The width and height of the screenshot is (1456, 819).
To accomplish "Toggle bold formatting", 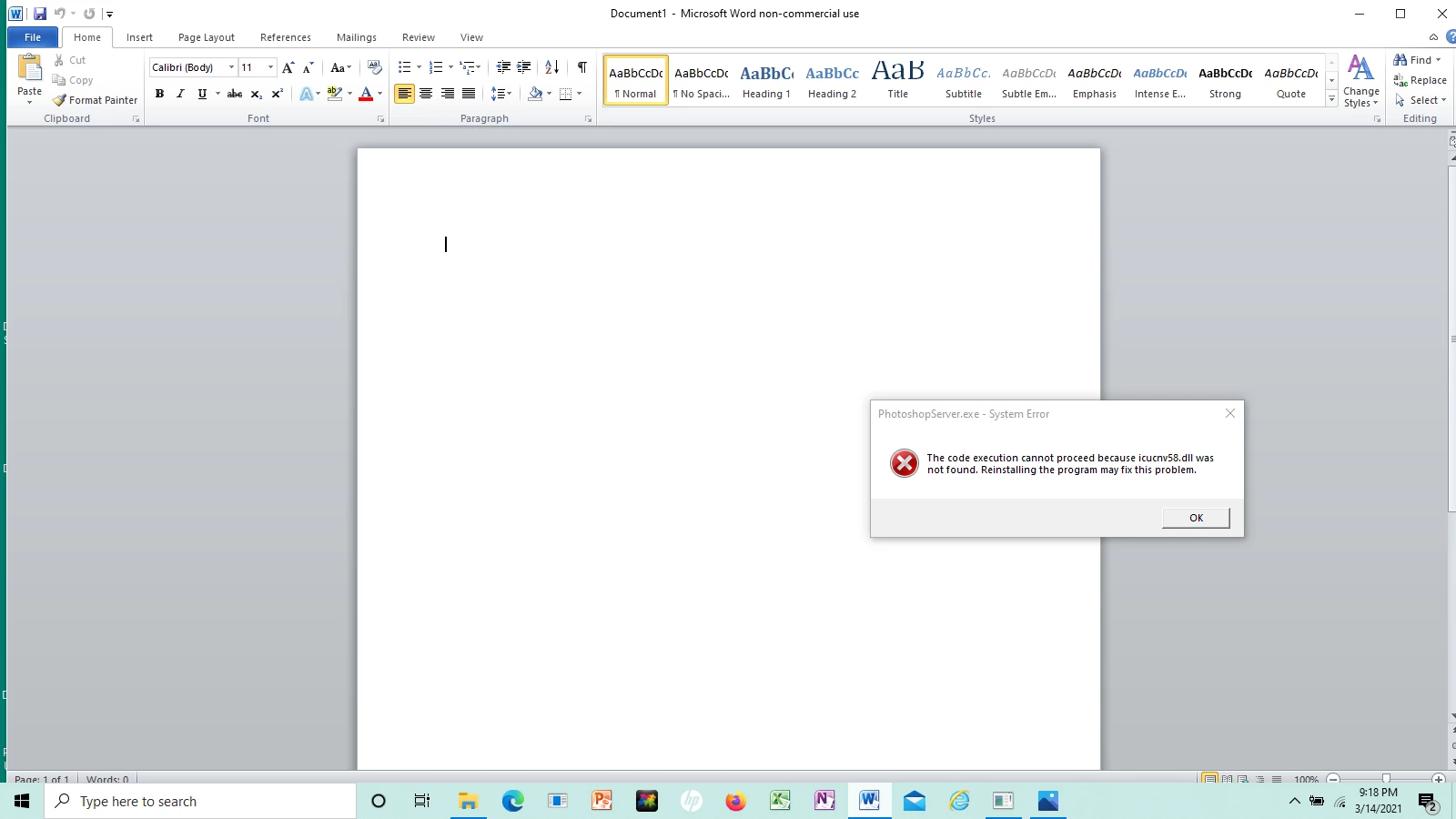I will (x=159, y=94).
